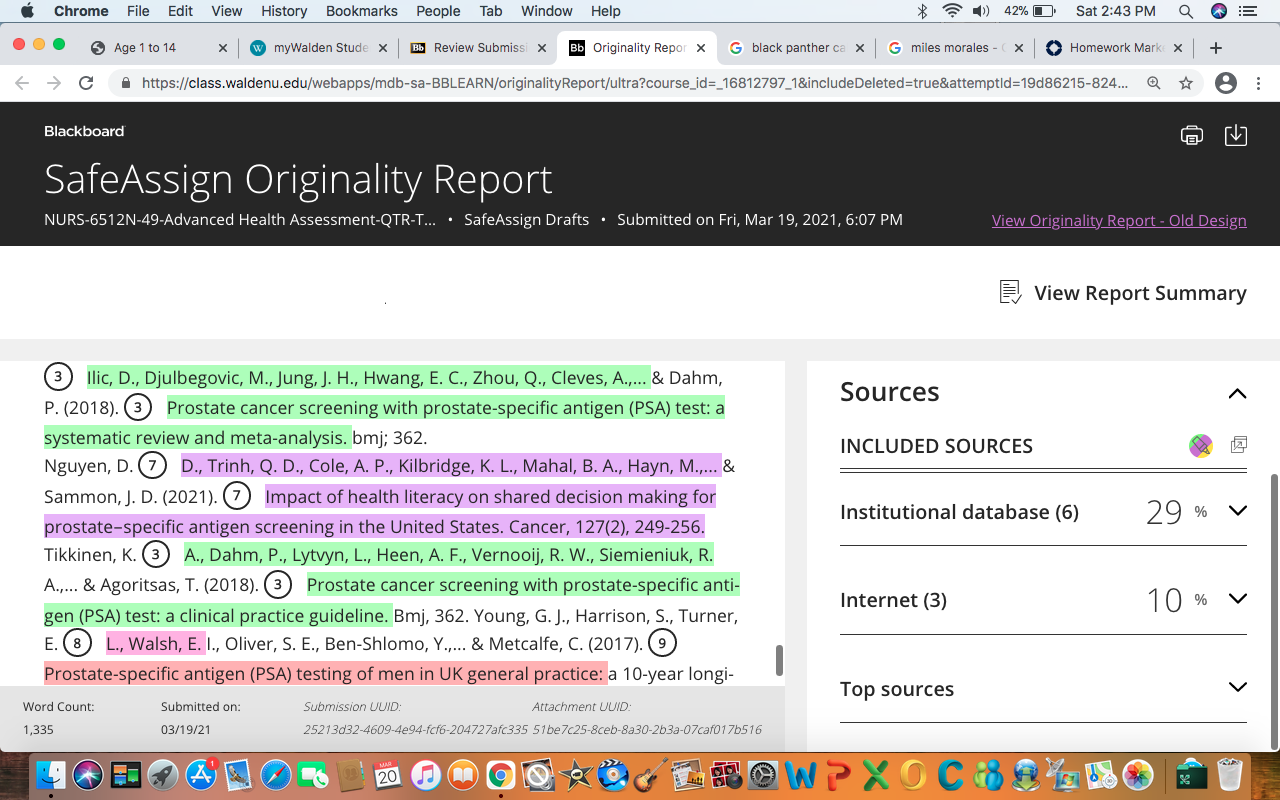This screenshot has width=1280, height=800.
Task: Click the document pane scrollbar
Action: (779, 659)
